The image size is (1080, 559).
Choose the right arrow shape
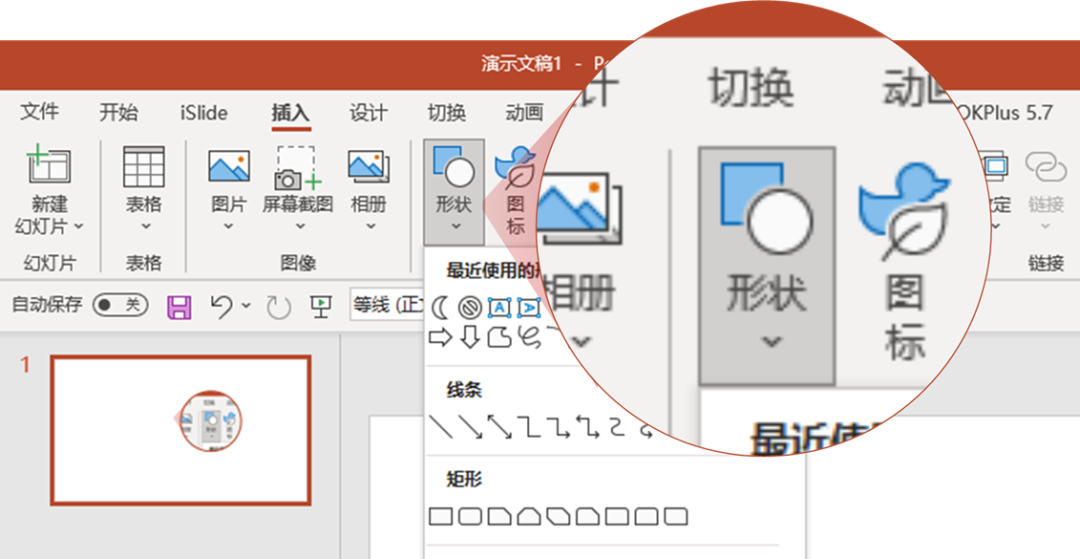click(x=439, y=337)
